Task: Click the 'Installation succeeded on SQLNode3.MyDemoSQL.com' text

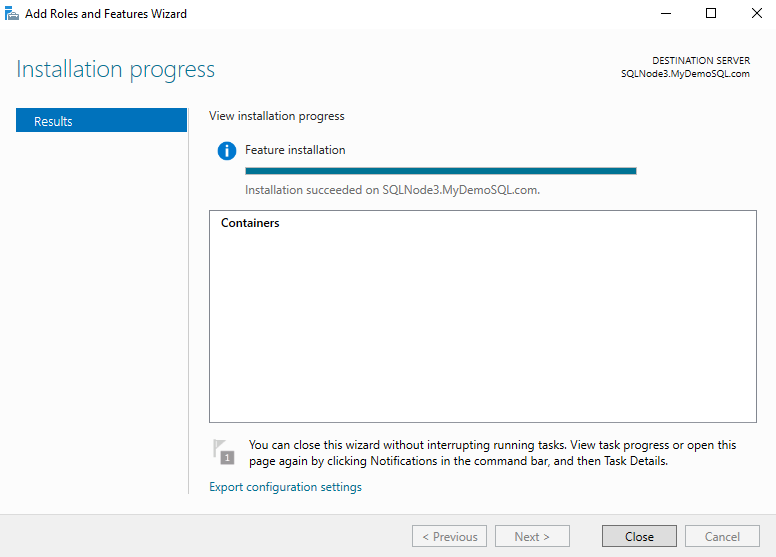Action: 392,190
